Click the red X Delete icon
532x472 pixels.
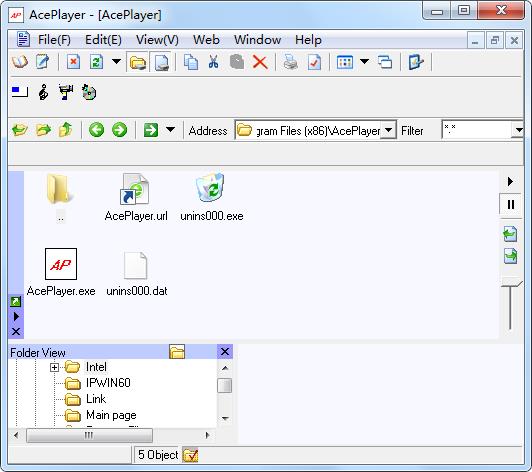tap(260, 62)
